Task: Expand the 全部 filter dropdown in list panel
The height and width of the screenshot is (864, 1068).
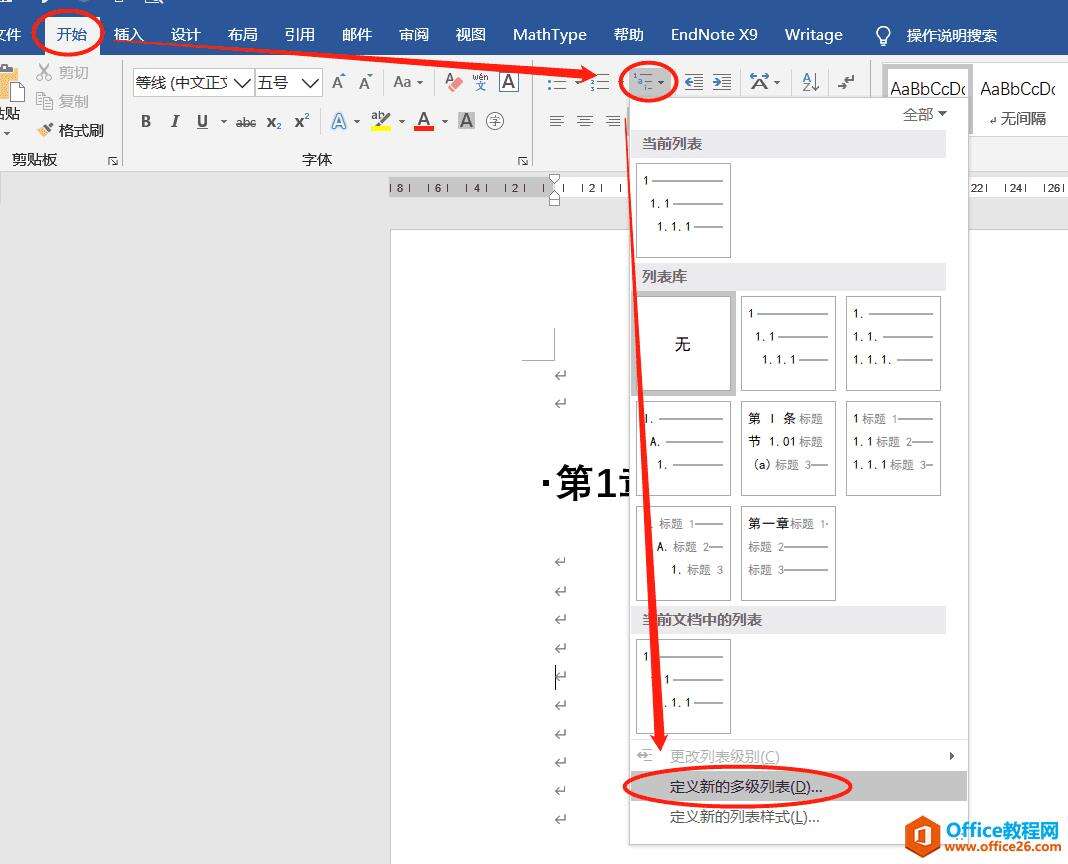Action: tap(924, 114)
